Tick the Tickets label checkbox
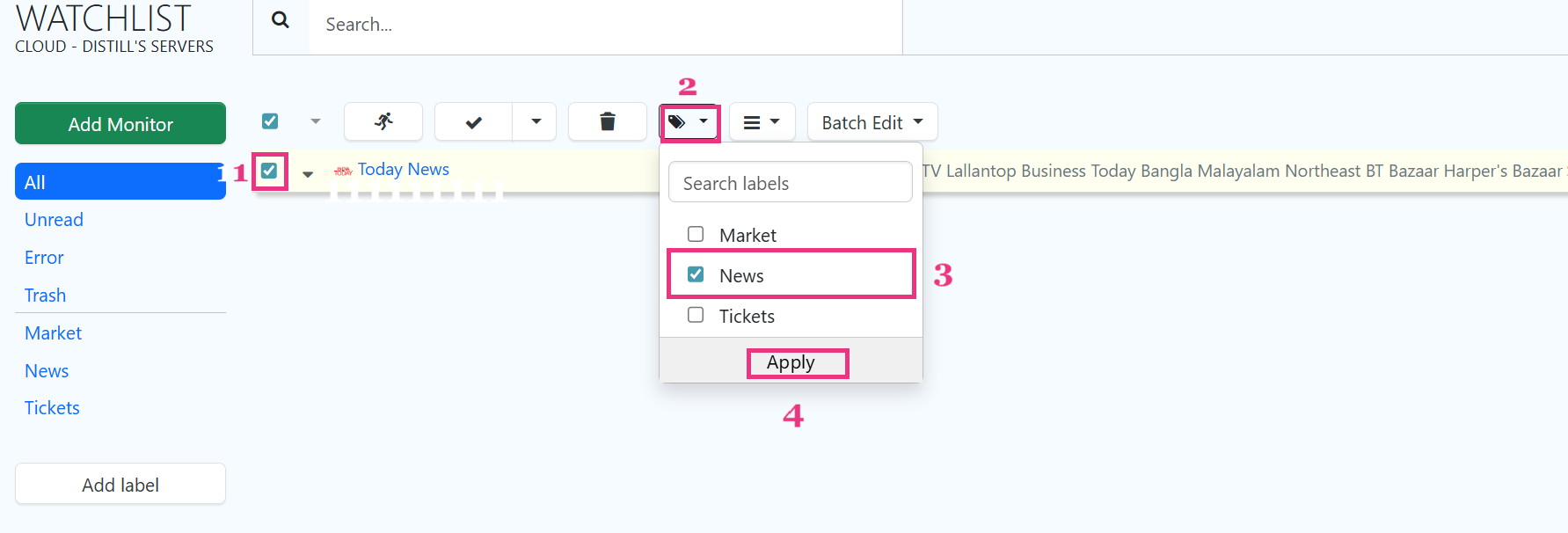Image resolution: width=1568 pixels, height=533 pixels. (696, 315)
